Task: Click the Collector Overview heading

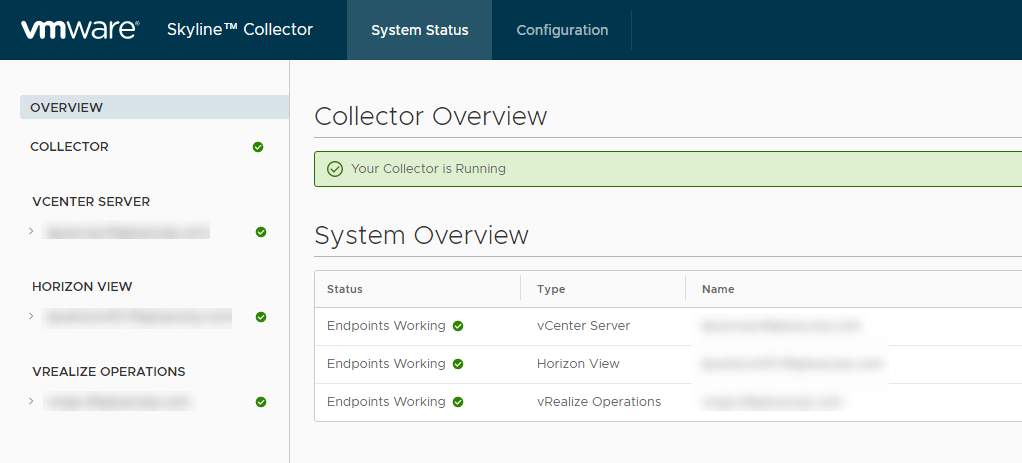Action: pos(431,116)
